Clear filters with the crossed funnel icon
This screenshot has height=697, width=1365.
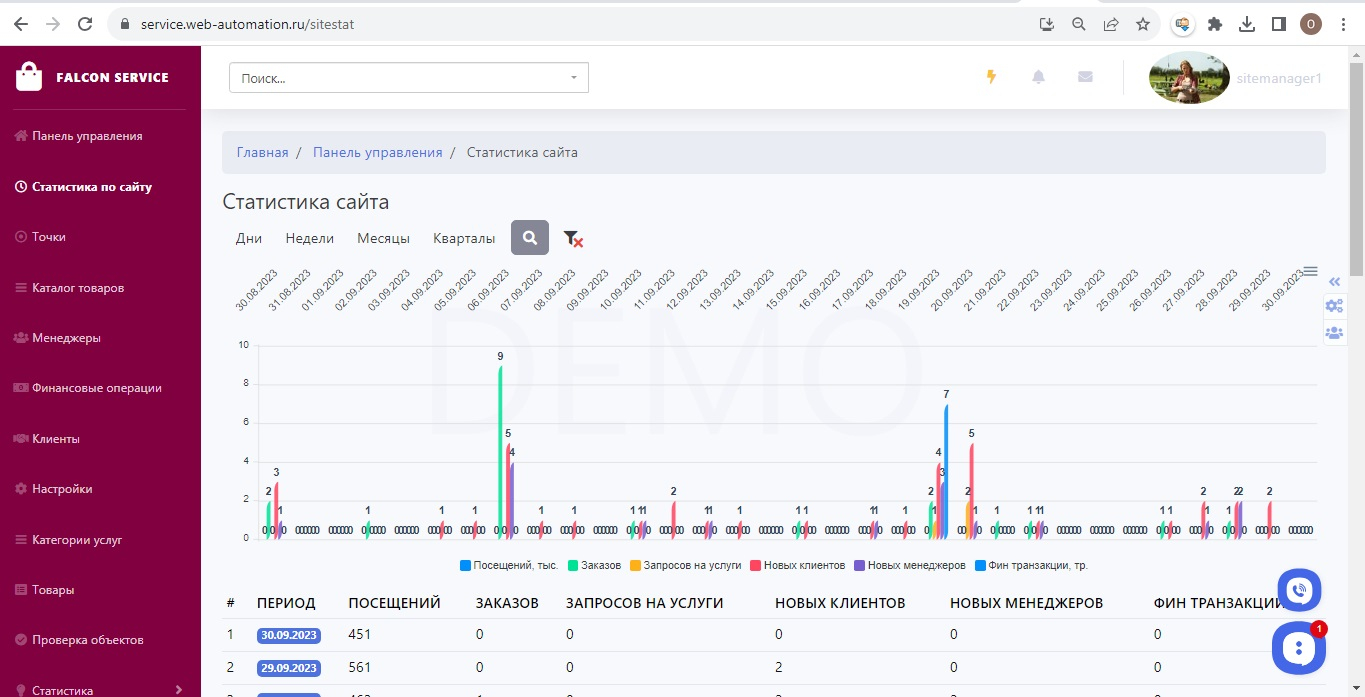click(x=573, y=238)
